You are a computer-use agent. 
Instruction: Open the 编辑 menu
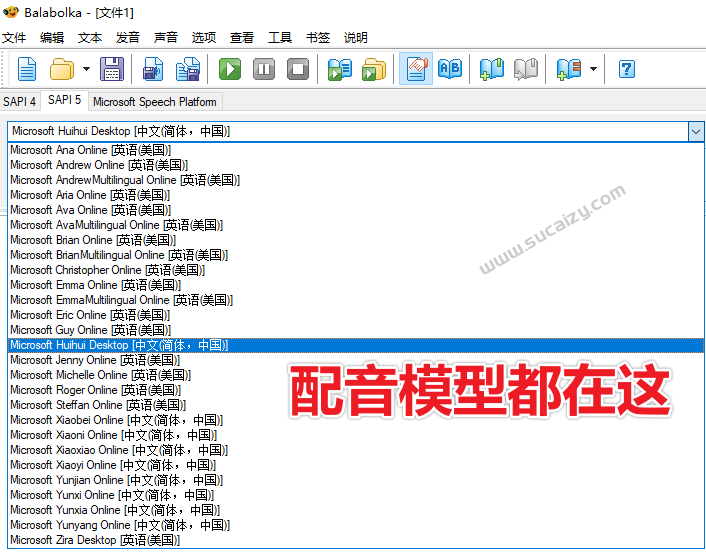click(52, 37)
